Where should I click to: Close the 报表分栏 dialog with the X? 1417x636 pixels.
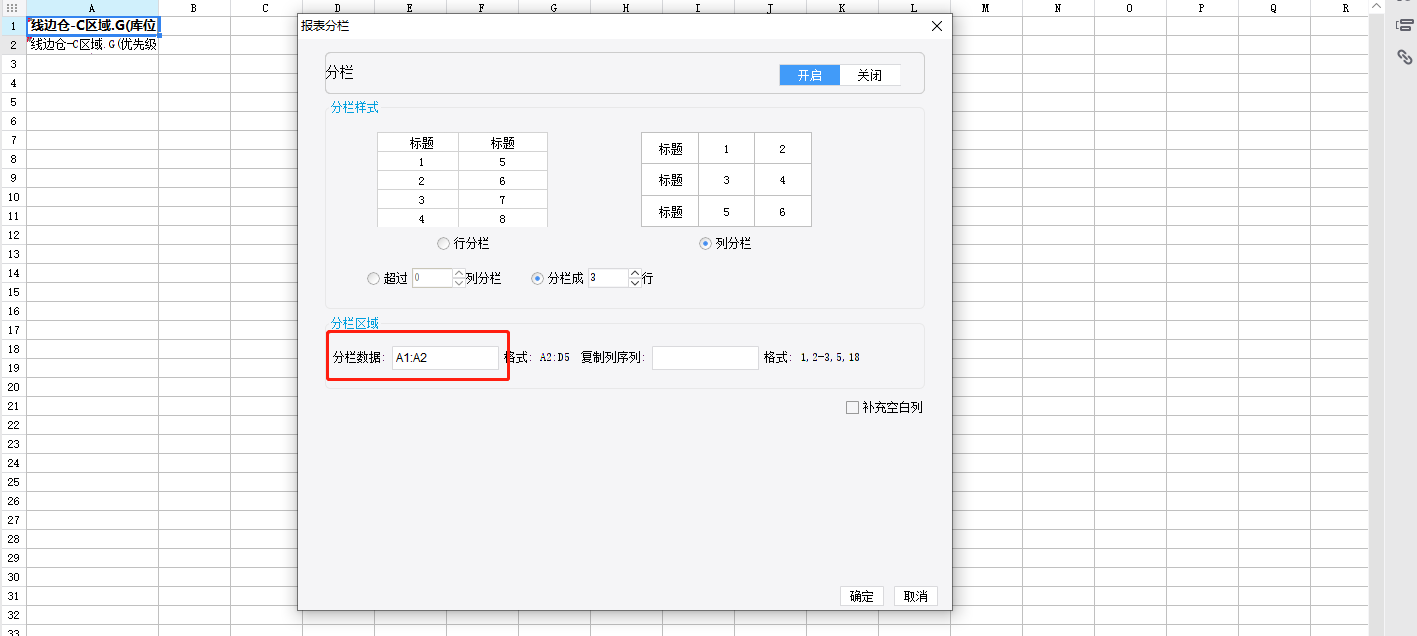(937, 26)
